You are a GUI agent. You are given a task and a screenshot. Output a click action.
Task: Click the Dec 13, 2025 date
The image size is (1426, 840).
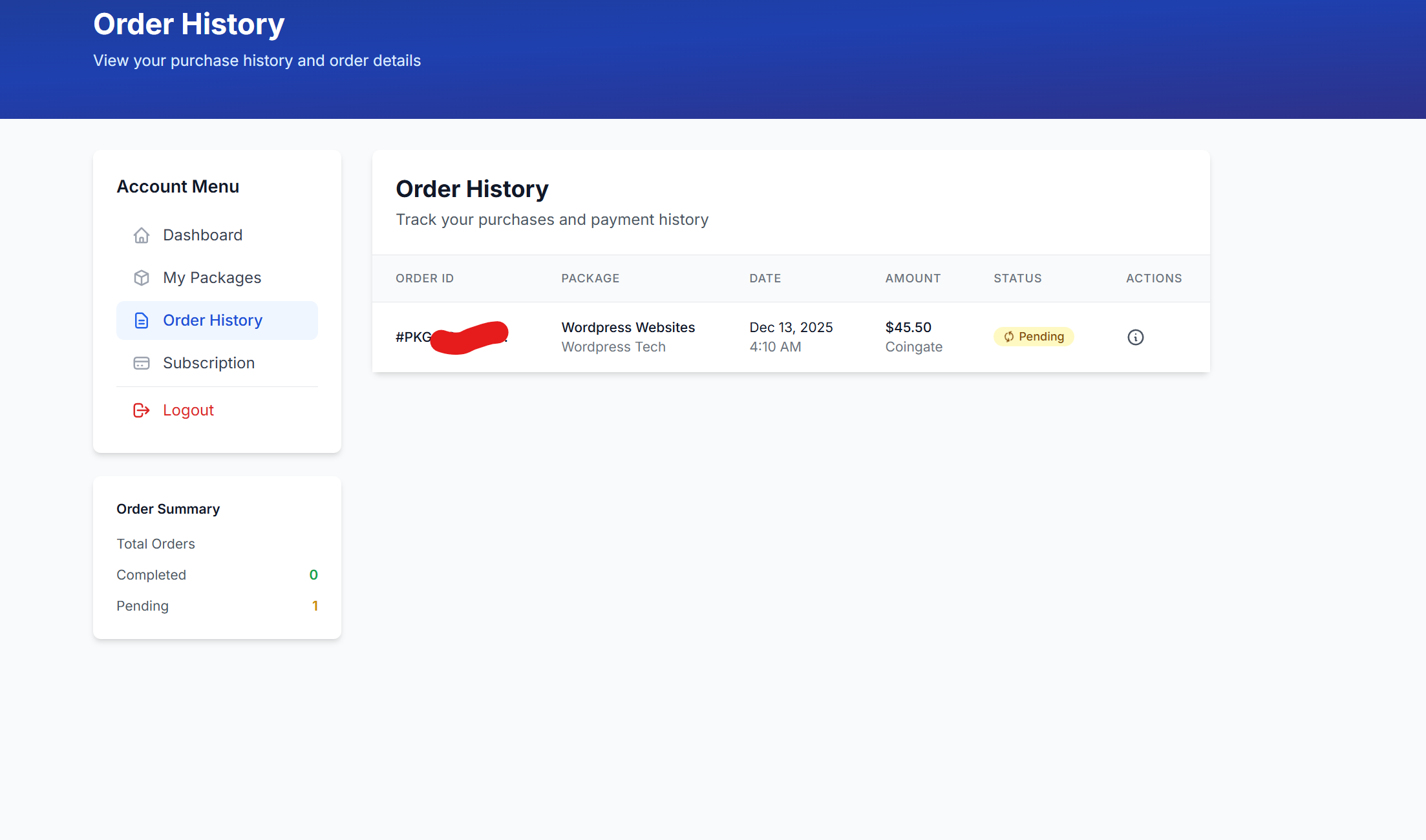tap(791, 328)
